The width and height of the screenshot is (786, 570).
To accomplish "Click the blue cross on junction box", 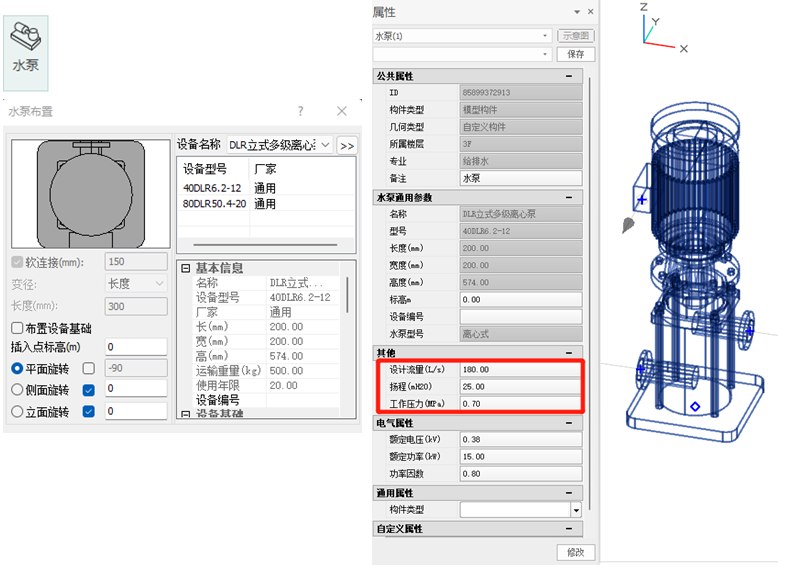I will tap(642, 200).
